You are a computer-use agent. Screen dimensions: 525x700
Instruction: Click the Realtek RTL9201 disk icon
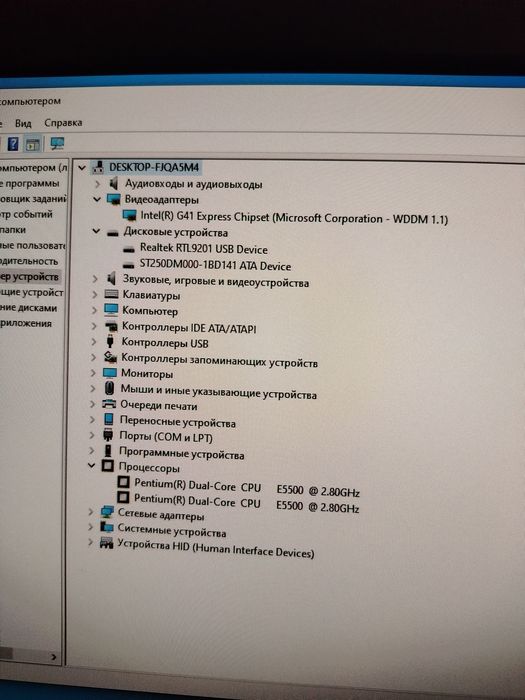point(129,249)
